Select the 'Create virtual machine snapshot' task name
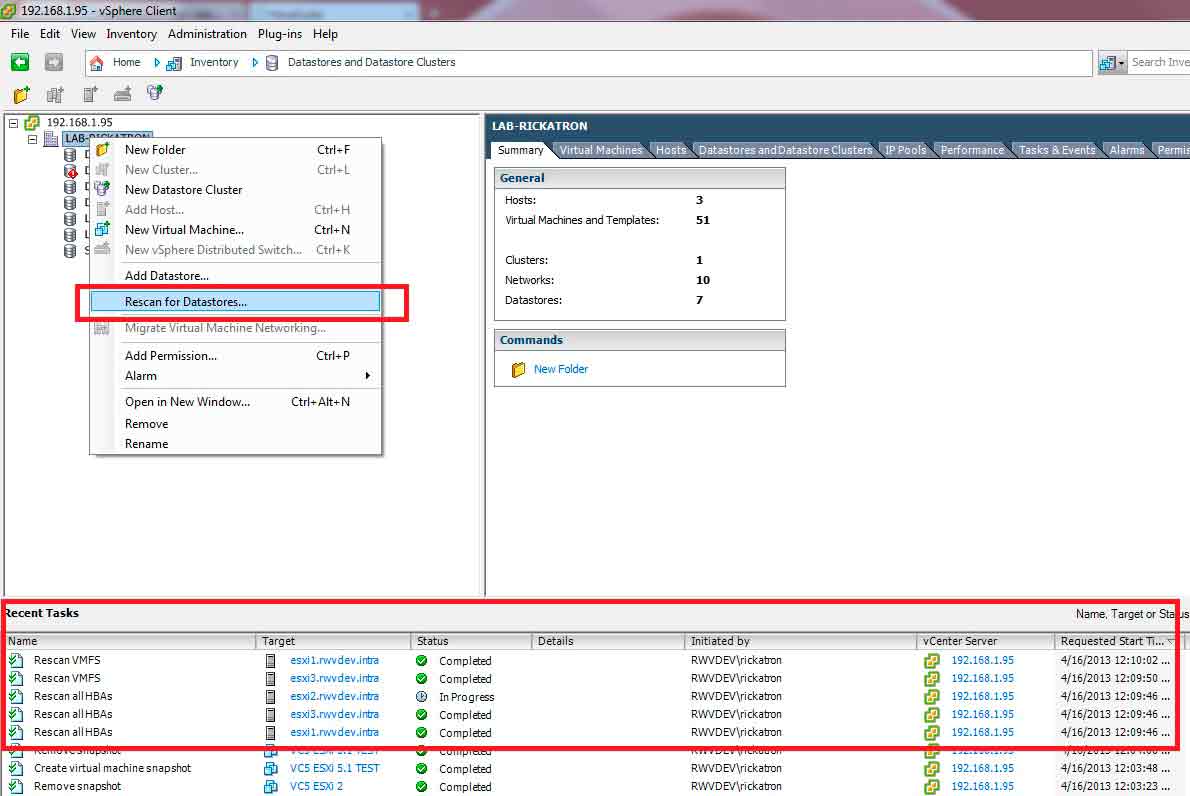 (x=112, y=768)
